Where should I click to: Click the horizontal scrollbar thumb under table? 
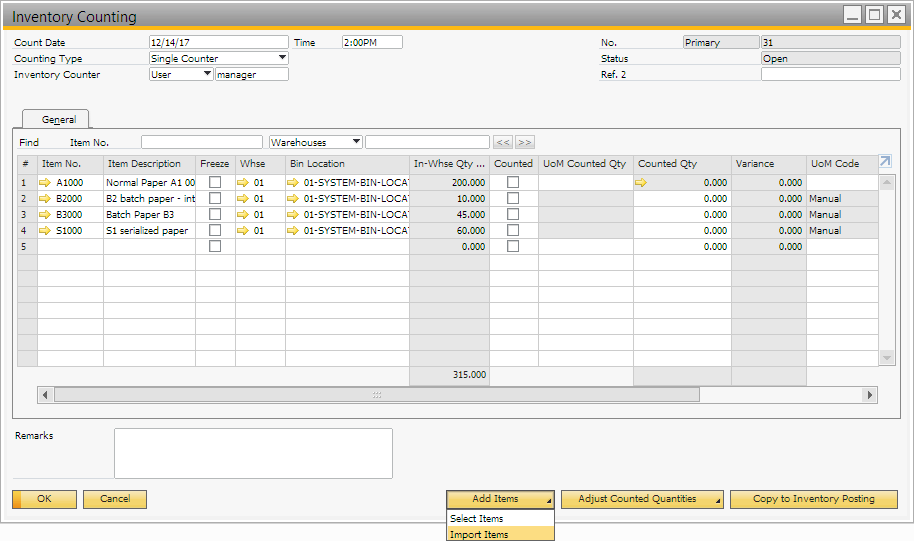pos(376,395)
